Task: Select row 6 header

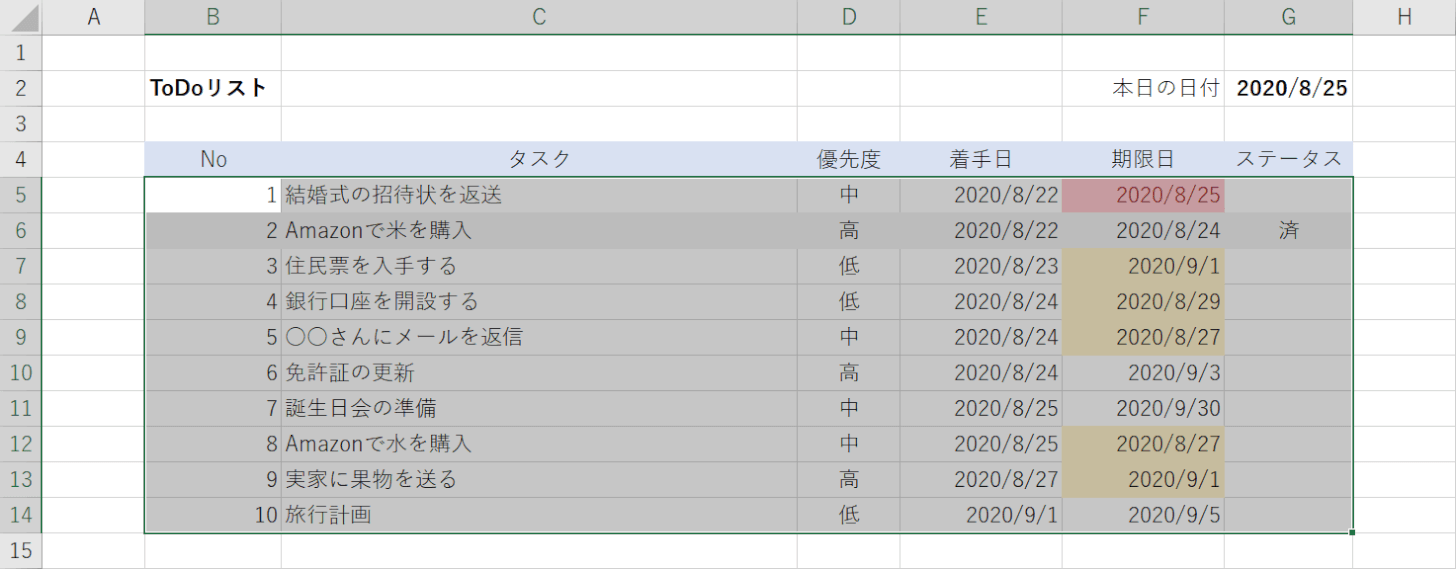Action: [21, 231]
